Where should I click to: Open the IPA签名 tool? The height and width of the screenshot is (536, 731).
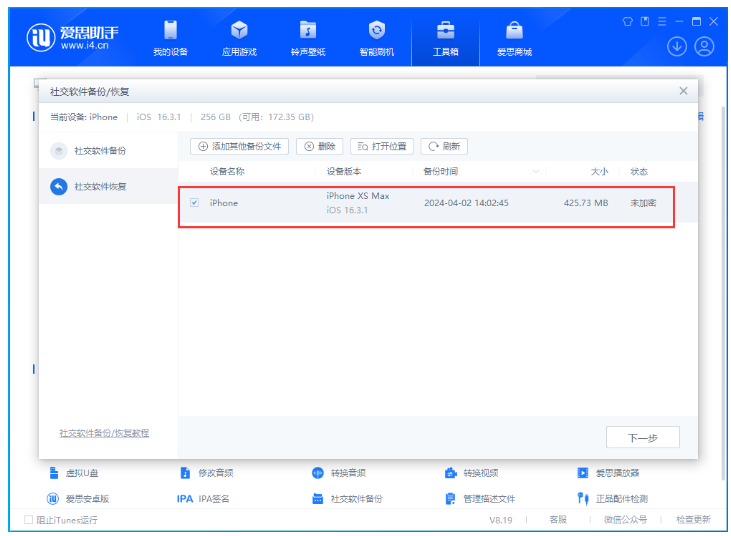[x=203, y=499]
